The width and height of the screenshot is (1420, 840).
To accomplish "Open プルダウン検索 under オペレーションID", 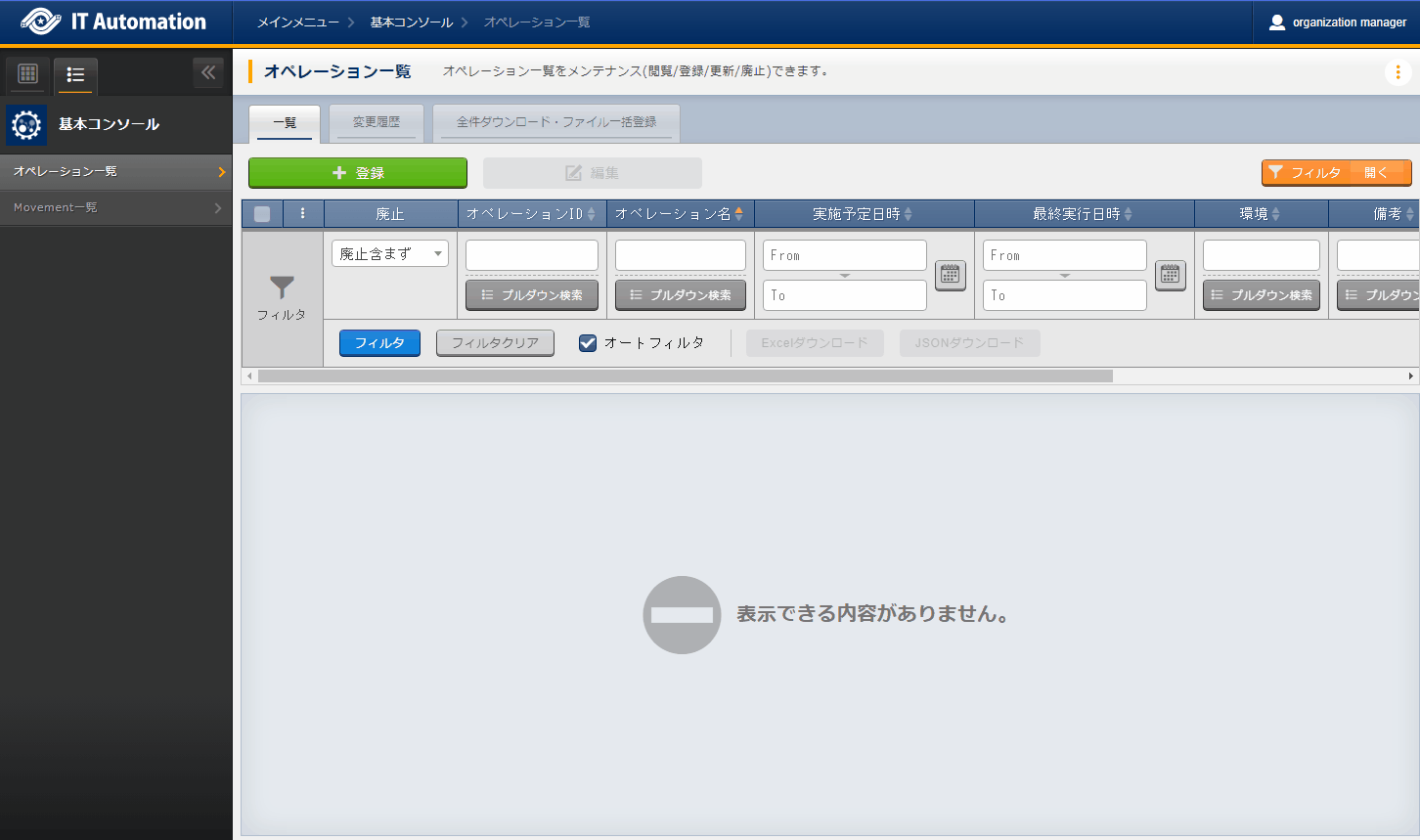I will [x=531, y=295].
